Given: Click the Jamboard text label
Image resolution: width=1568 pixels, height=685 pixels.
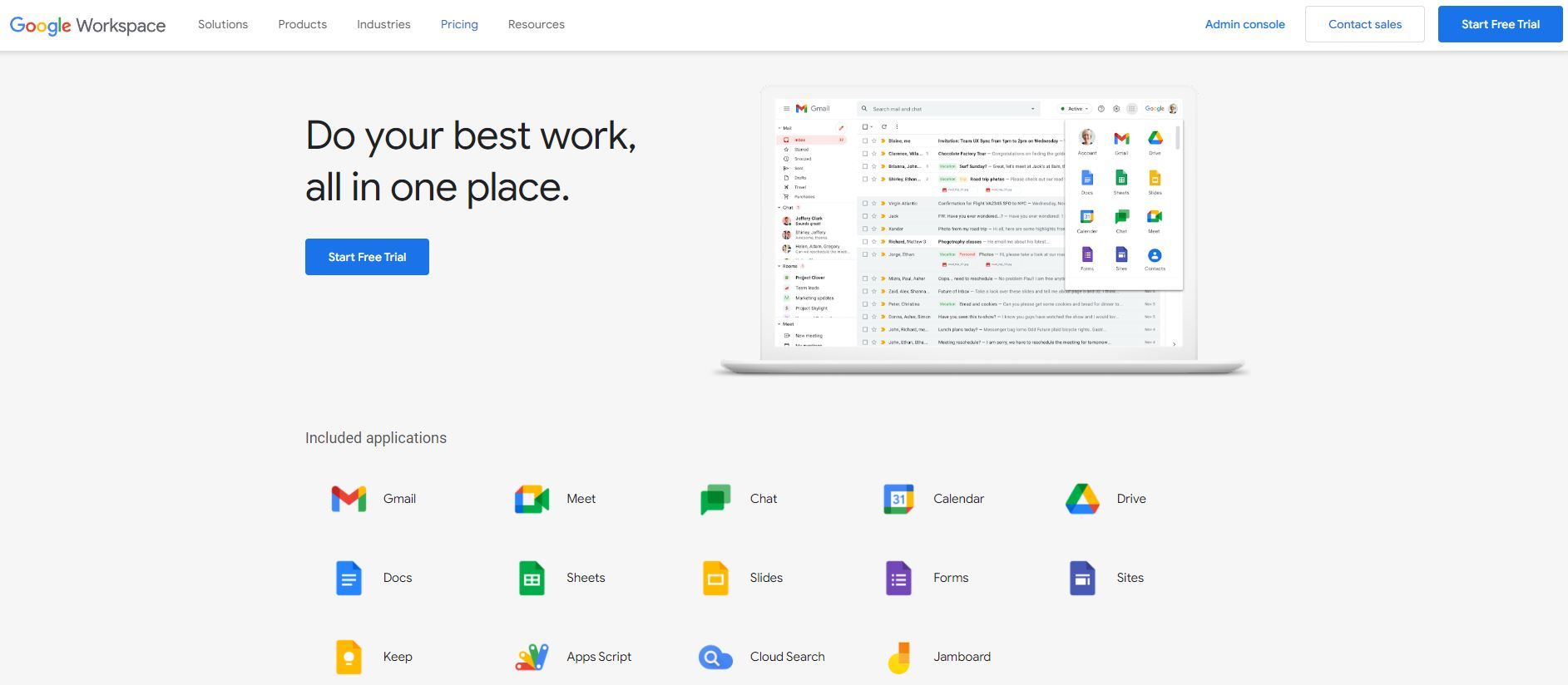Looking at the screenshot, I should tap(962, 657).
